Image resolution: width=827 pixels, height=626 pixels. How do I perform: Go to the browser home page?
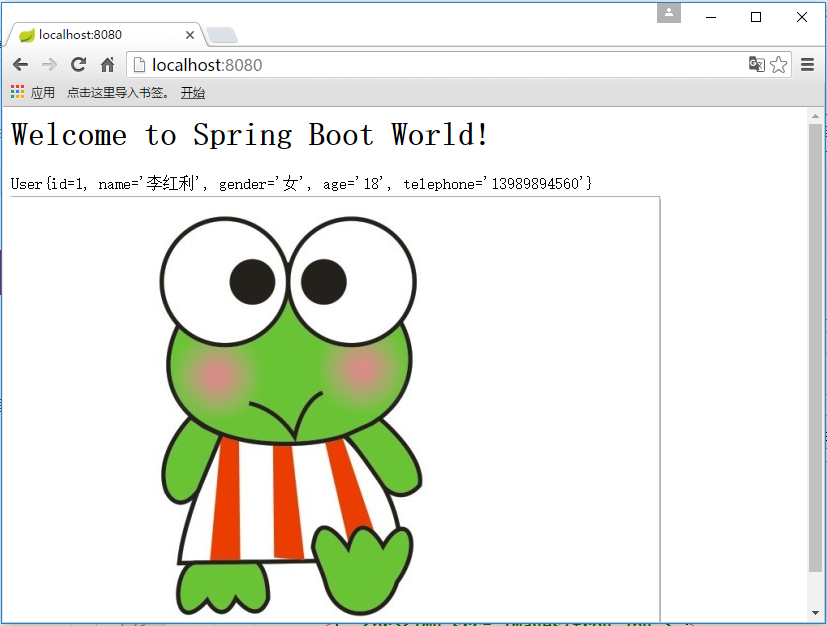point(108,65)
